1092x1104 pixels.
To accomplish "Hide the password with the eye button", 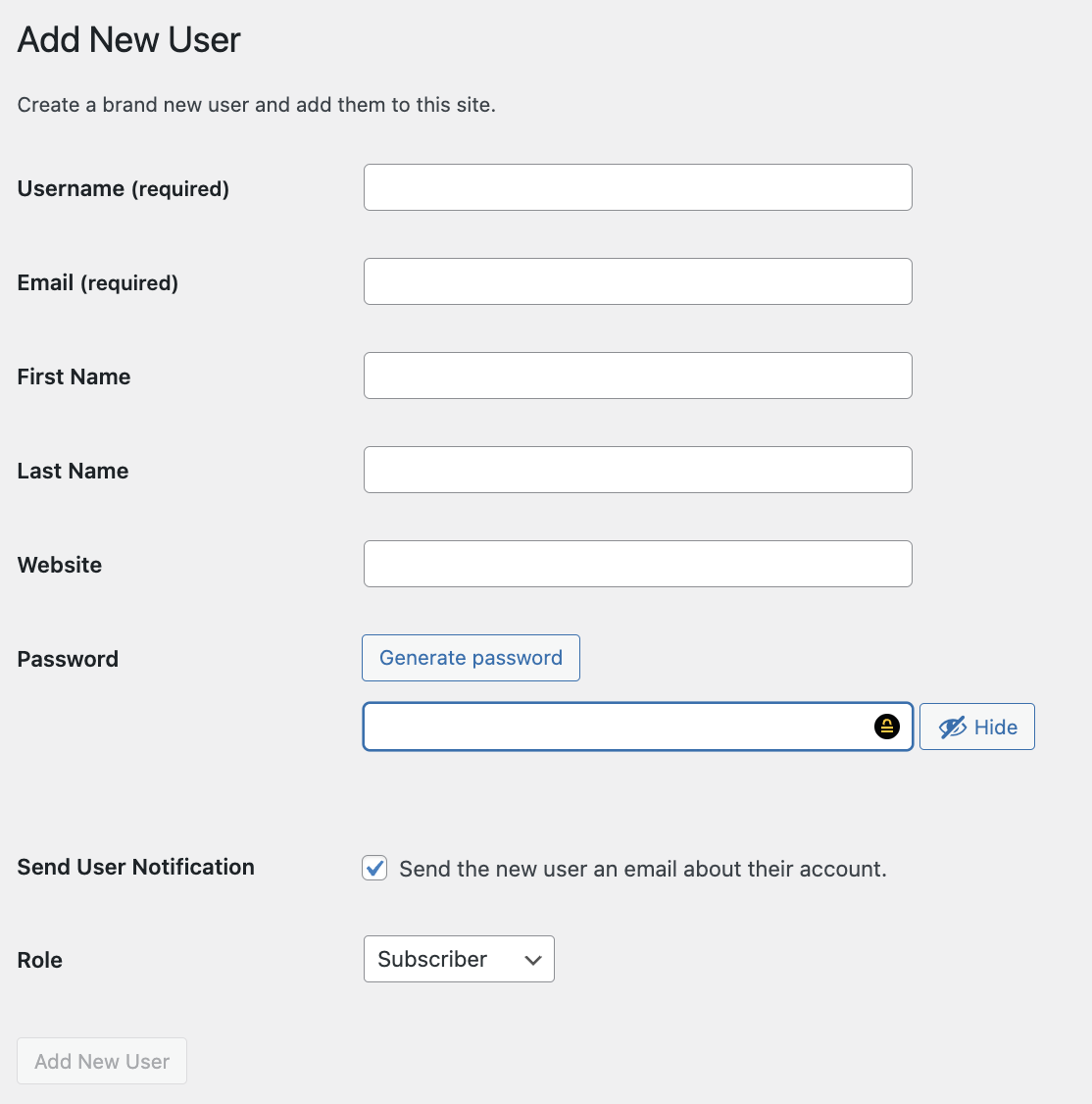I will click(x=976, y=726).
